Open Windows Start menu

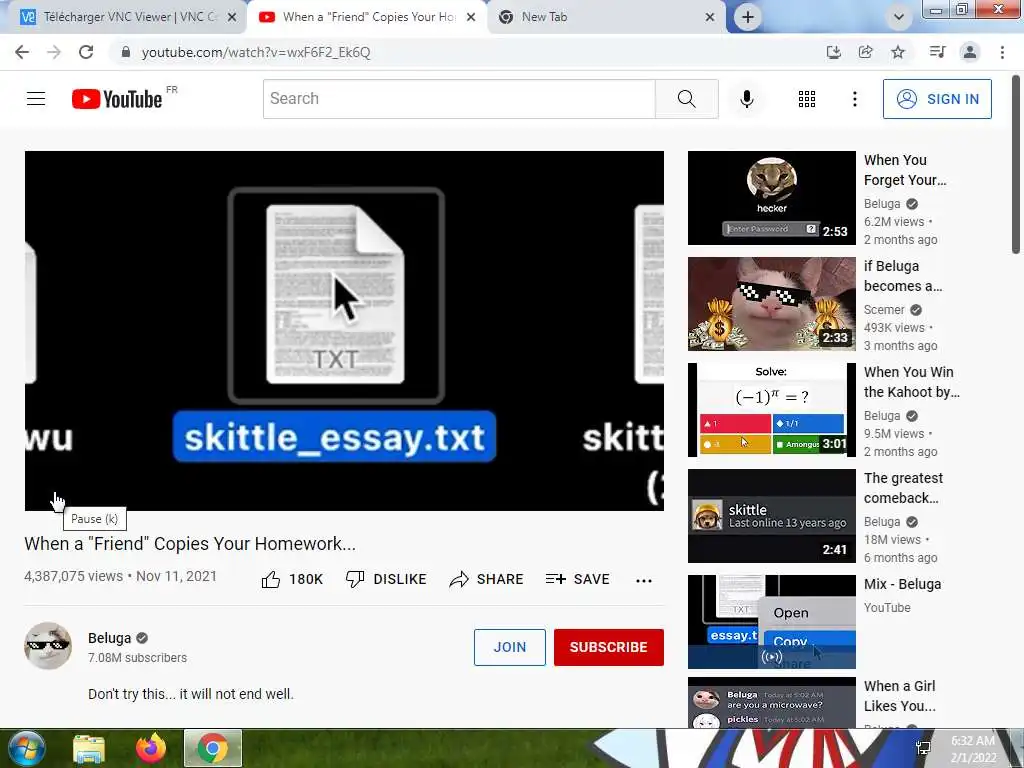click(25, 748)
